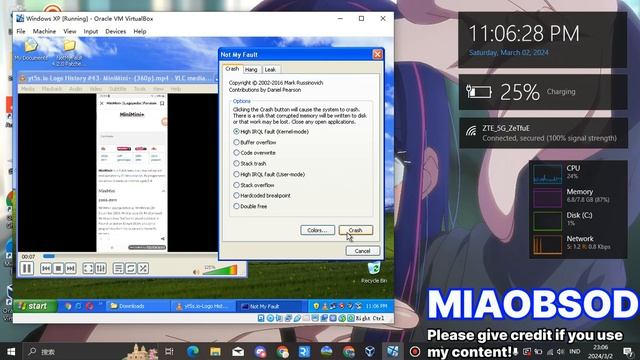The width and height of the screenshot is (640, 360).
Task: Enable VLC random shuffle
Action: click(x=143, y=268)
